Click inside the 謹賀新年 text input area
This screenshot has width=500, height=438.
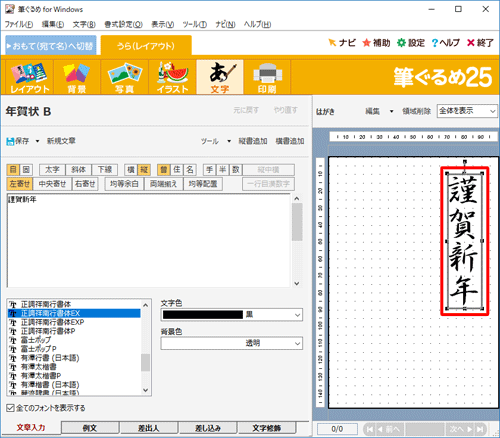pyautogui.click(x=149, y=240)
